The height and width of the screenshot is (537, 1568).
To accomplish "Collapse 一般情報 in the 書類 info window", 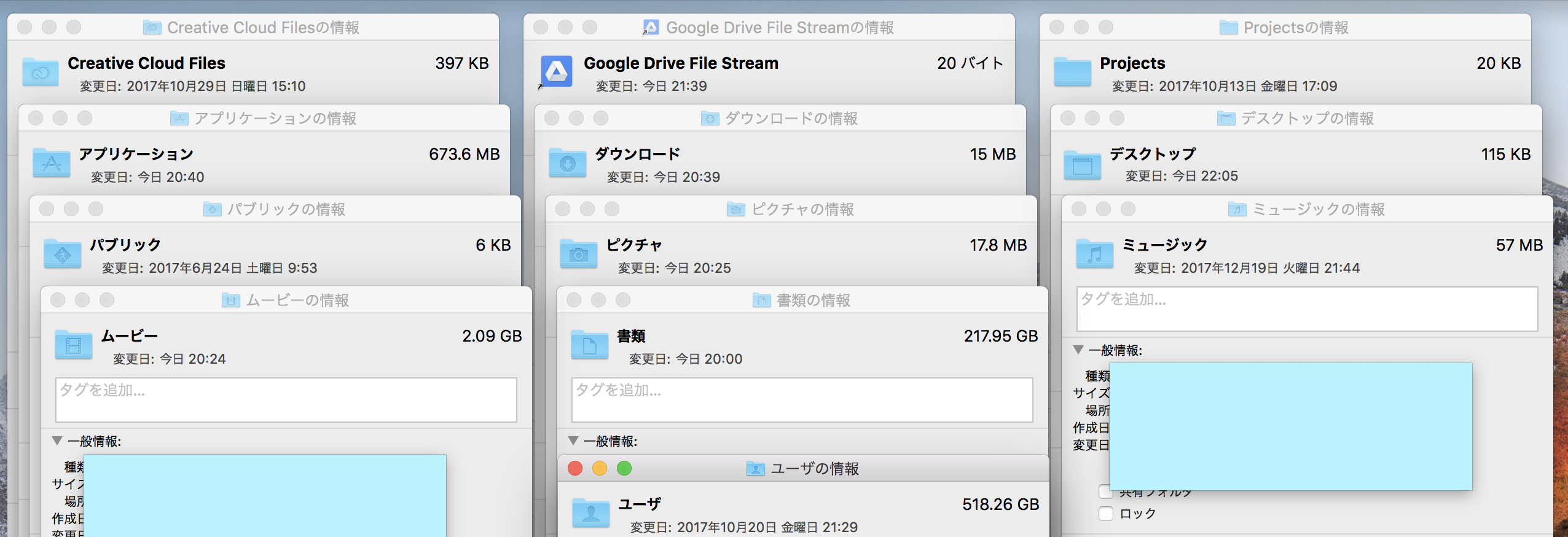I will coord(574,441).
